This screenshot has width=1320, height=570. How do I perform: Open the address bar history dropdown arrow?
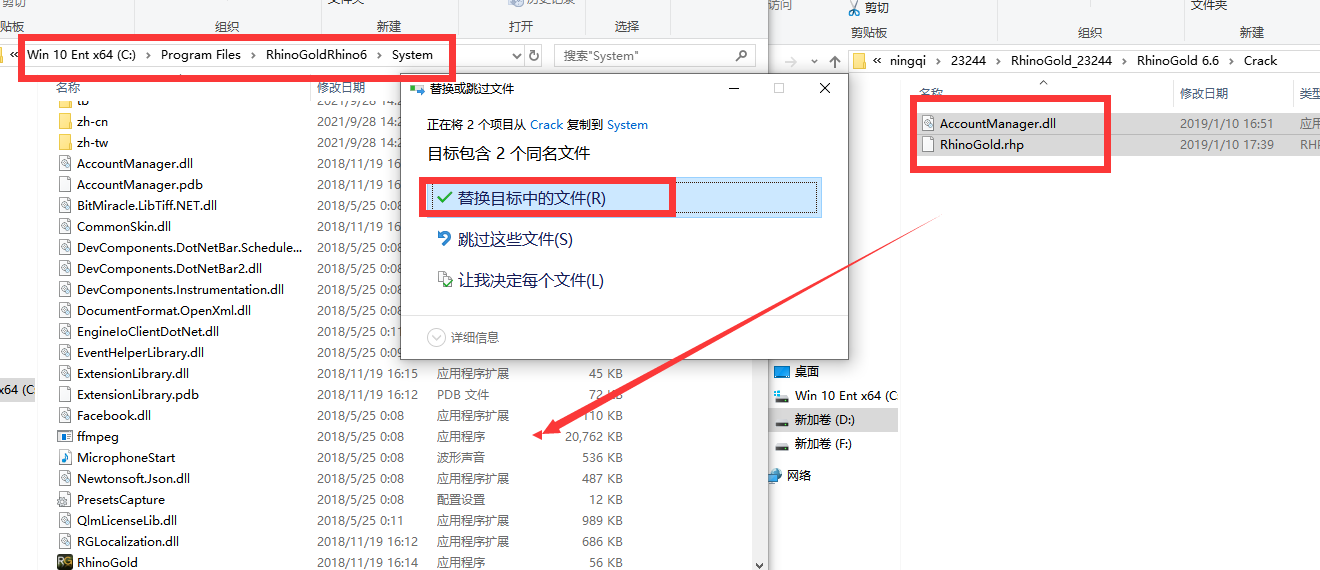pyautogui.click(x=517, y=56)
